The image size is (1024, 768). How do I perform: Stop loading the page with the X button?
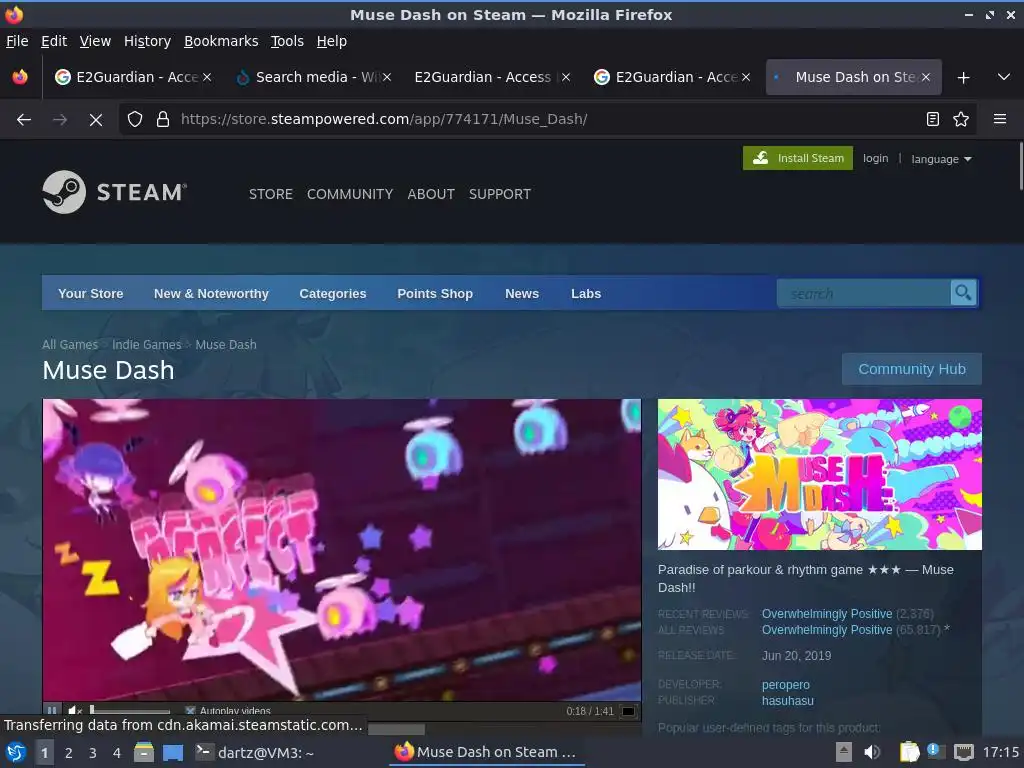(x=95, y=120)
